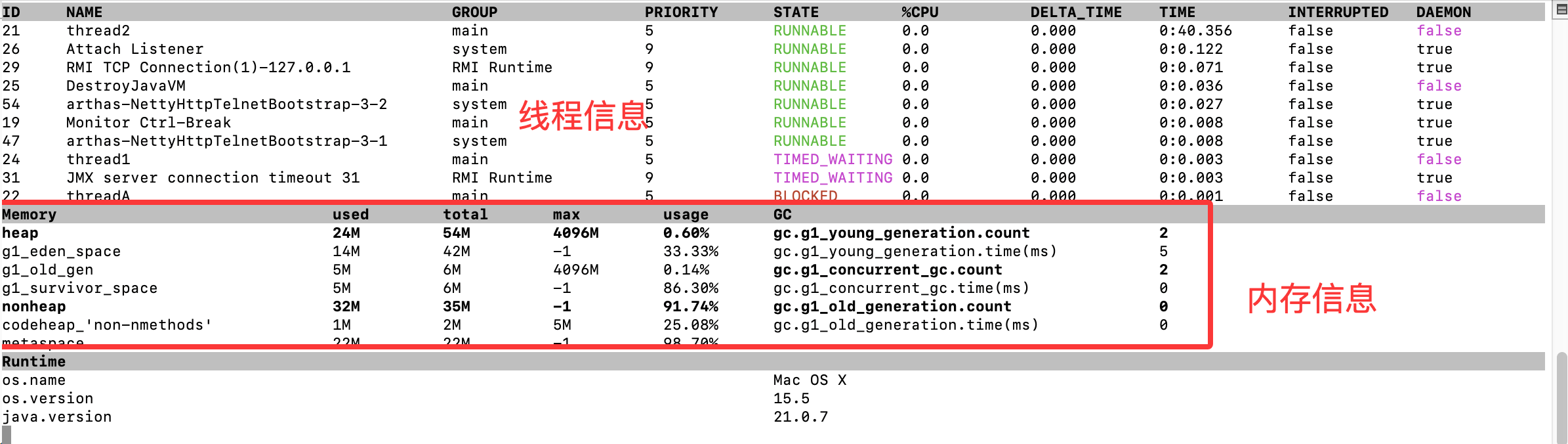Click the split pane icon at top right
This screenshot has height=444, width=1568.
click(1561, 9)
